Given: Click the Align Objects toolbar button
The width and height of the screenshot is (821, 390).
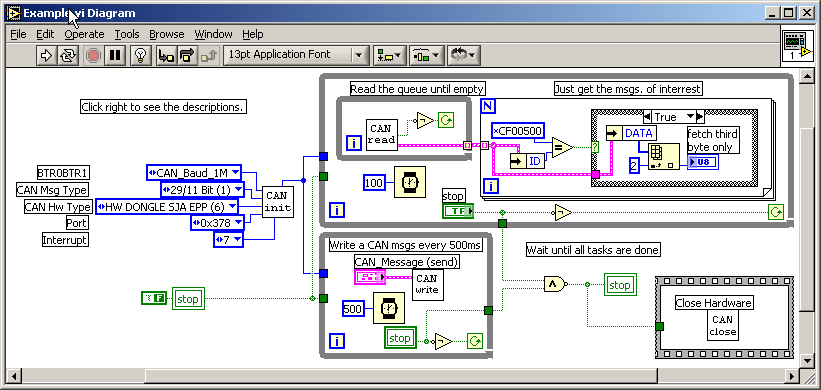Looking at the screenshot, I should [x=389, y=55].
